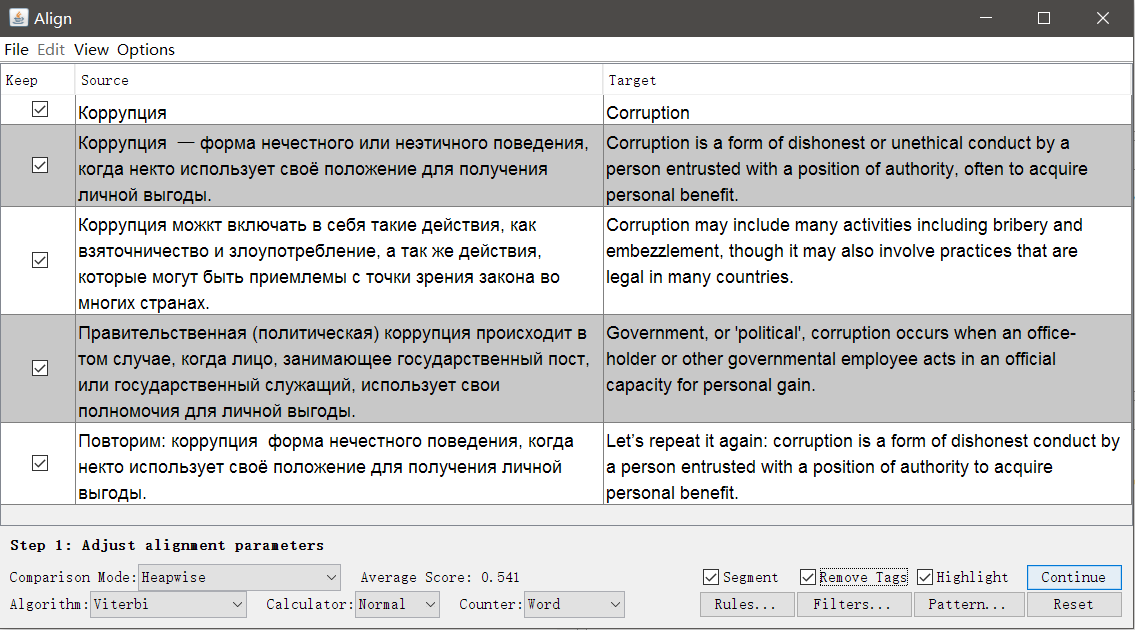Select source cell starting 'Коррупция — форма нечестного'

point(339,166)
